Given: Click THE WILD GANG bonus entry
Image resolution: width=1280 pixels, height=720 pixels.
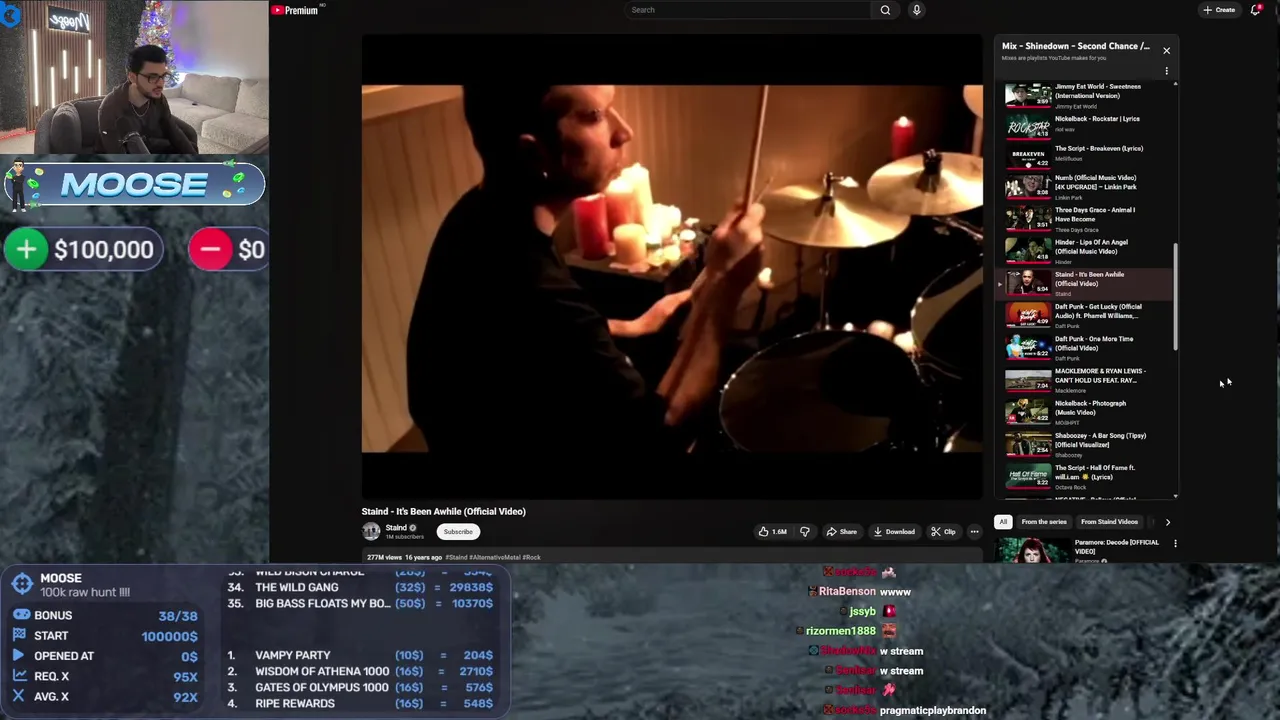Looking at the screenshot, I should click(360, 588).
